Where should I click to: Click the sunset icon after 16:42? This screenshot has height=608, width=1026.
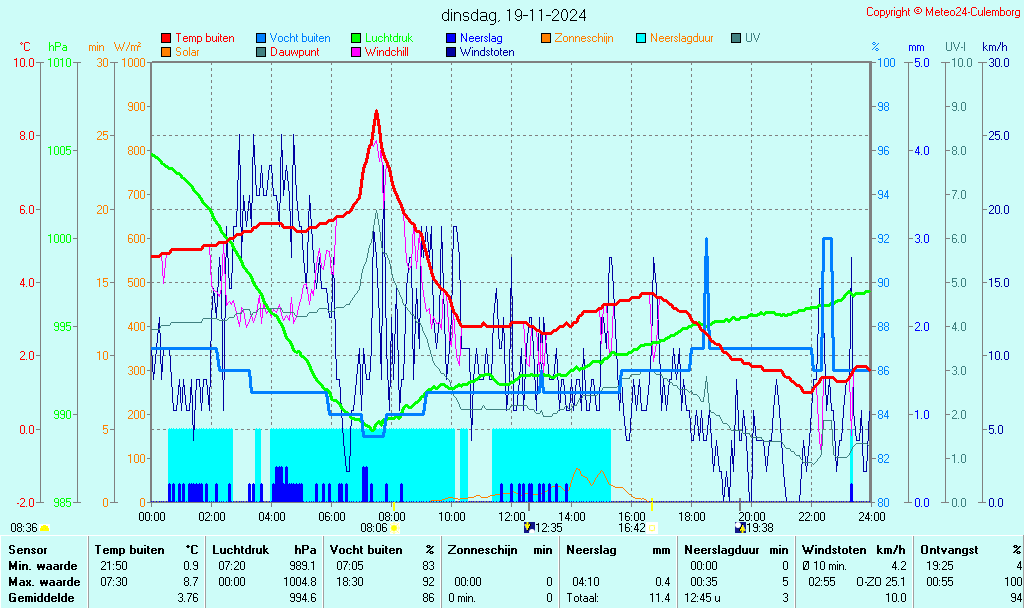coord(652,527)
